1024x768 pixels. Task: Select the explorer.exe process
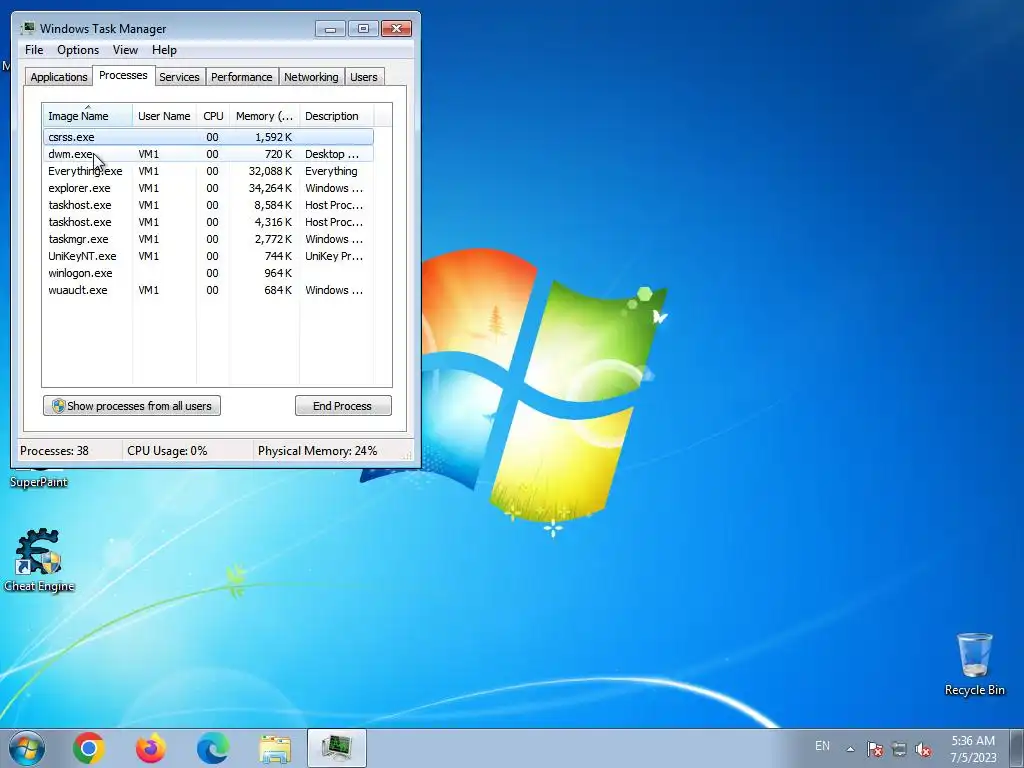[208, 188]
